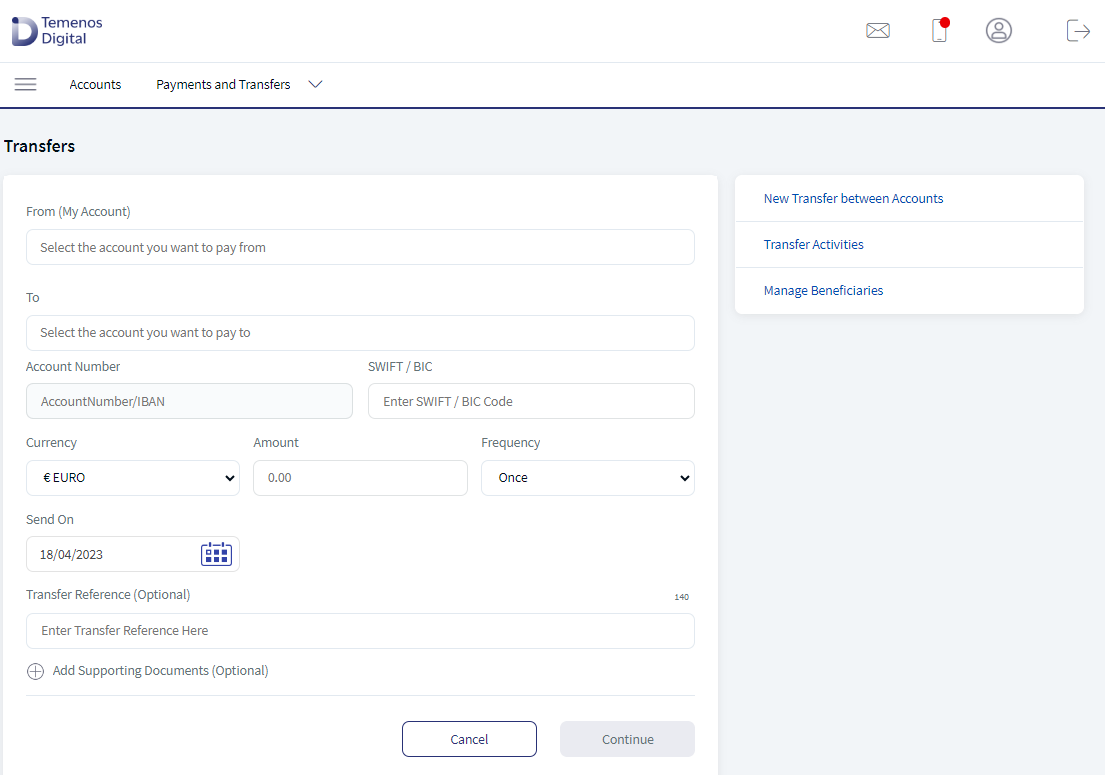Click the Cancel button
The image size is (1105, 775).
tap(469, 739)
